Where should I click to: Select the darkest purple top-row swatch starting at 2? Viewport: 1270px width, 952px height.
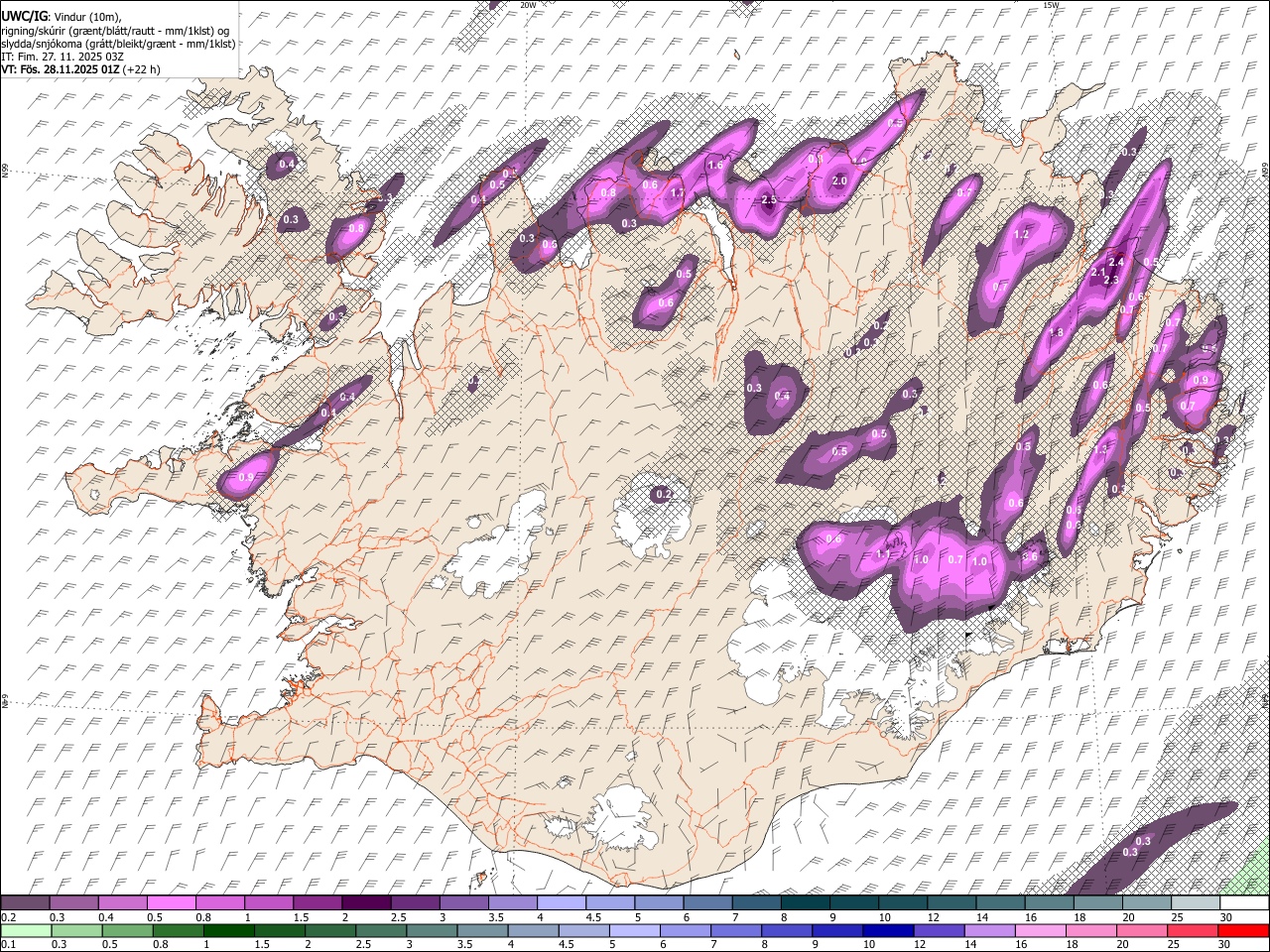366,902
